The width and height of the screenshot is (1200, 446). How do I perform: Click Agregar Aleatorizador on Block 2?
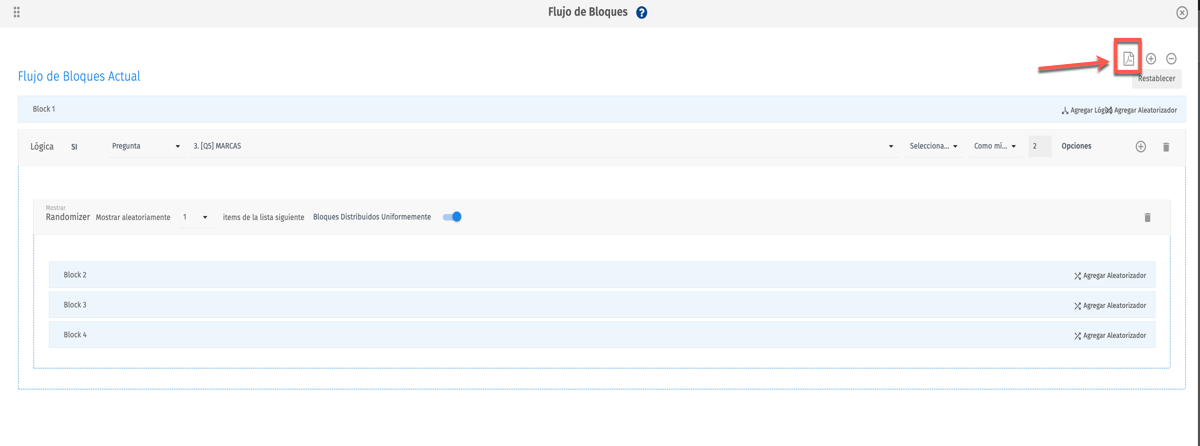[x=1110, y=275]
